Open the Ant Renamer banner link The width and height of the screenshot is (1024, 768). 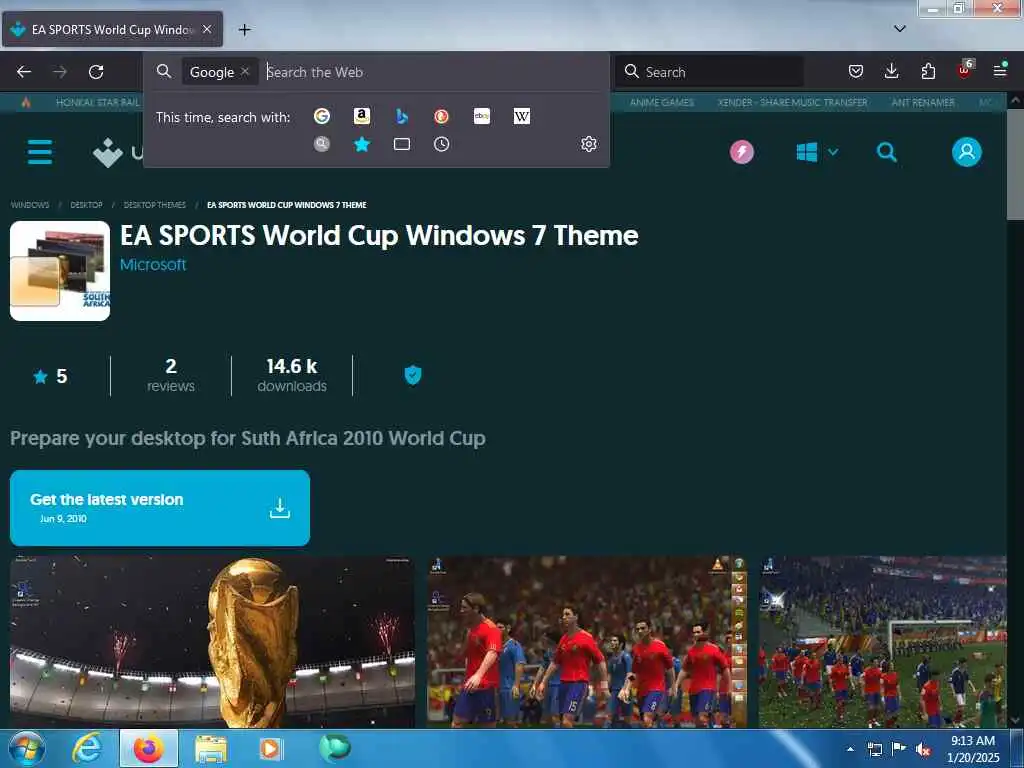coord(923,103)
